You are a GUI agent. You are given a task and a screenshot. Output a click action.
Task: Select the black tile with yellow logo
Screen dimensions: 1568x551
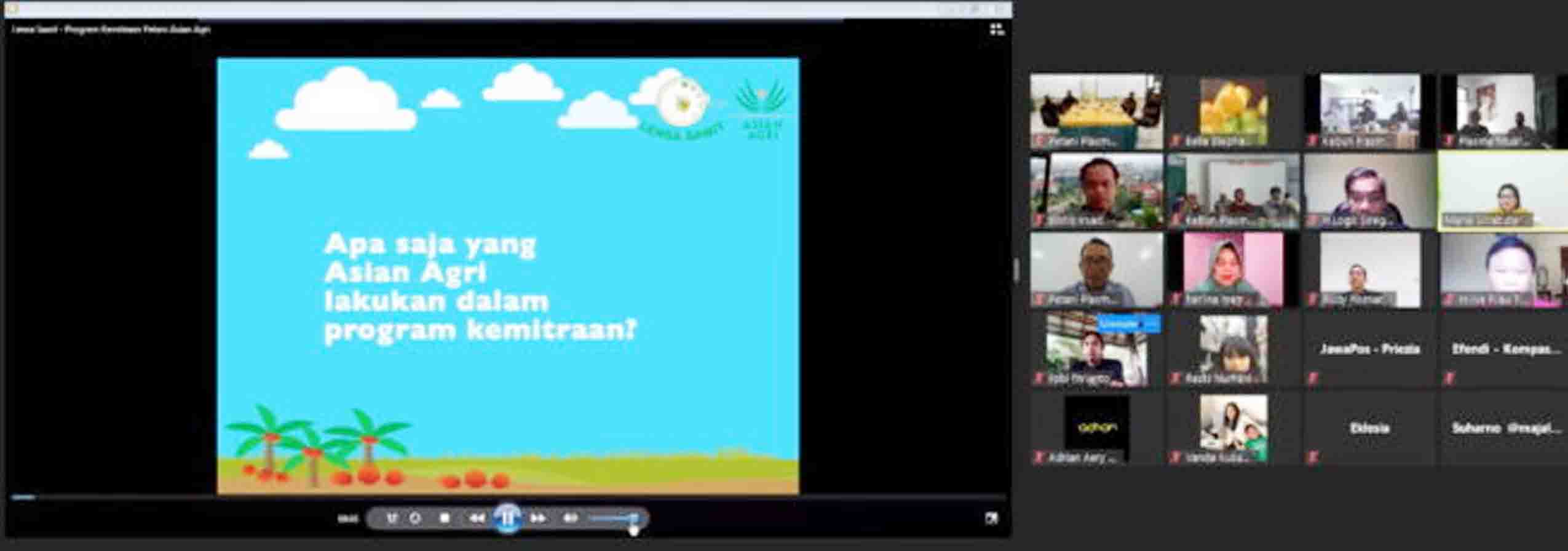1096,429
